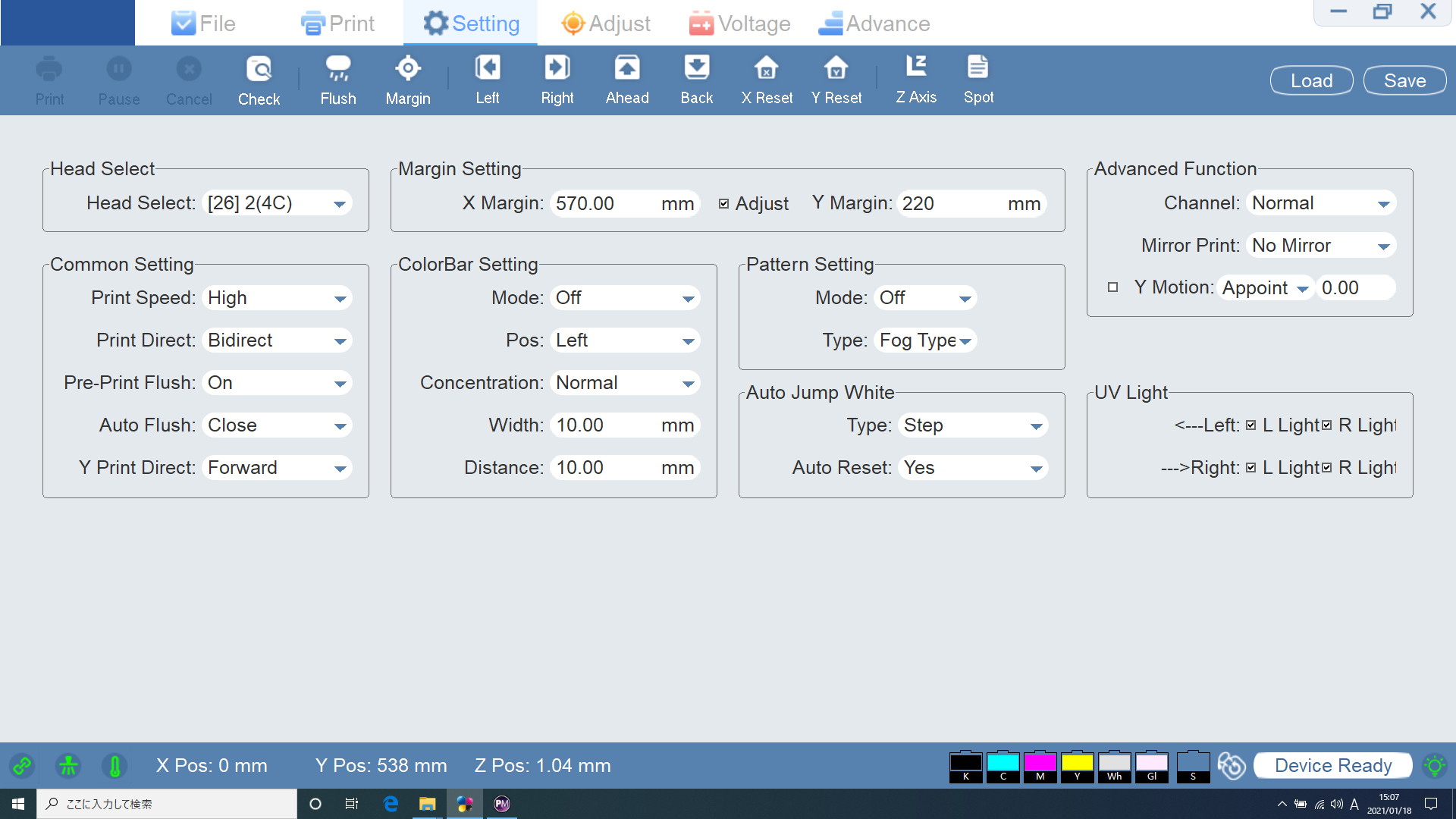1456x819 pixels.
Task: Click the Load button
Action: pos(1311,80)
